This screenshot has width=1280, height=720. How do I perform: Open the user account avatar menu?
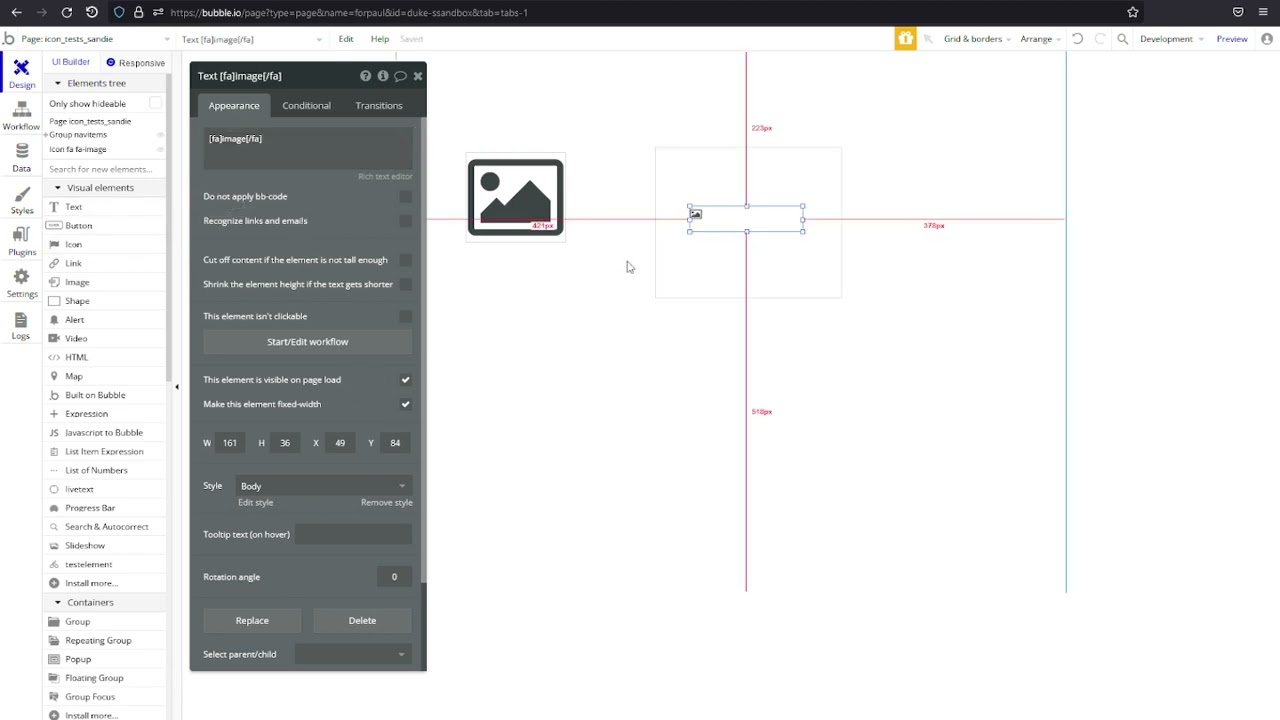(1267, 39)
